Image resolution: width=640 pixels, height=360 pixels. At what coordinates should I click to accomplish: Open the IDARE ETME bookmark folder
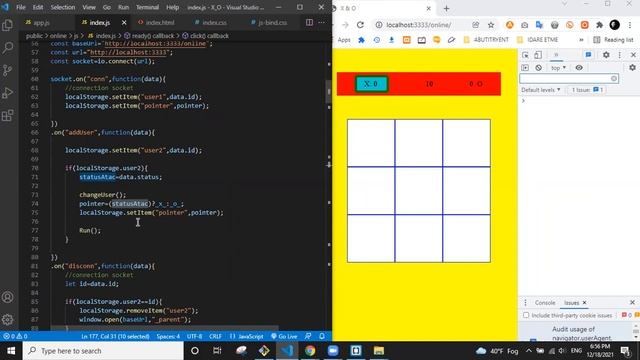coord(538,40)
